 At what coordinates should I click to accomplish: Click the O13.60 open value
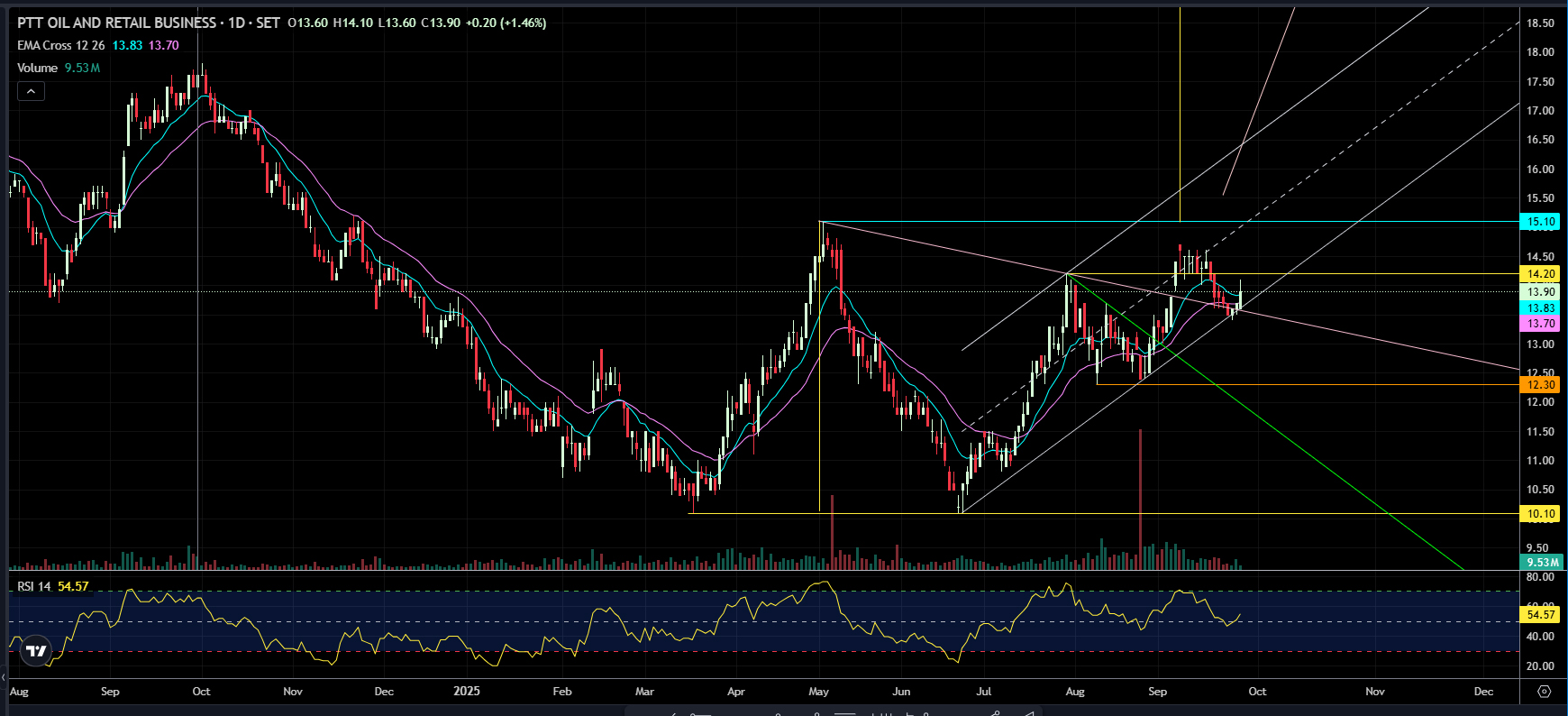tap(308, 23)
